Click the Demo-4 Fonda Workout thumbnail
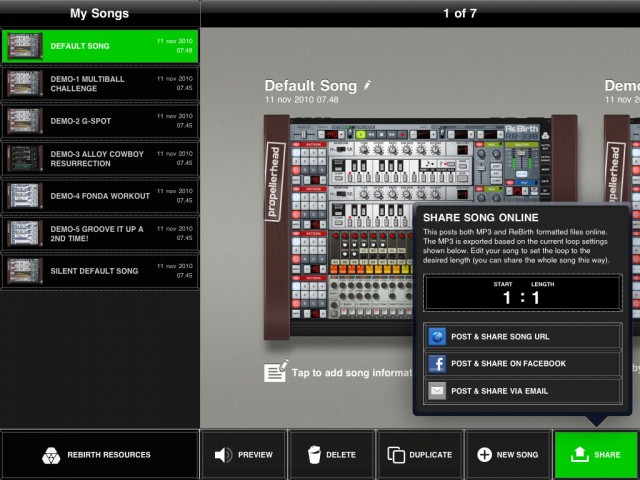The width and height of the screenshot is (640, 480). pos(25,196)
